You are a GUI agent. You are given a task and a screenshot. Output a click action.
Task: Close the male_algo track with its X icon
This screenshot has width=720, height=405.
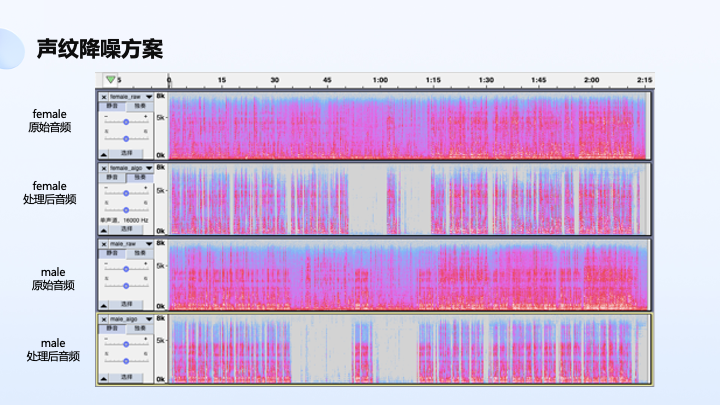(x=104, y=319)
